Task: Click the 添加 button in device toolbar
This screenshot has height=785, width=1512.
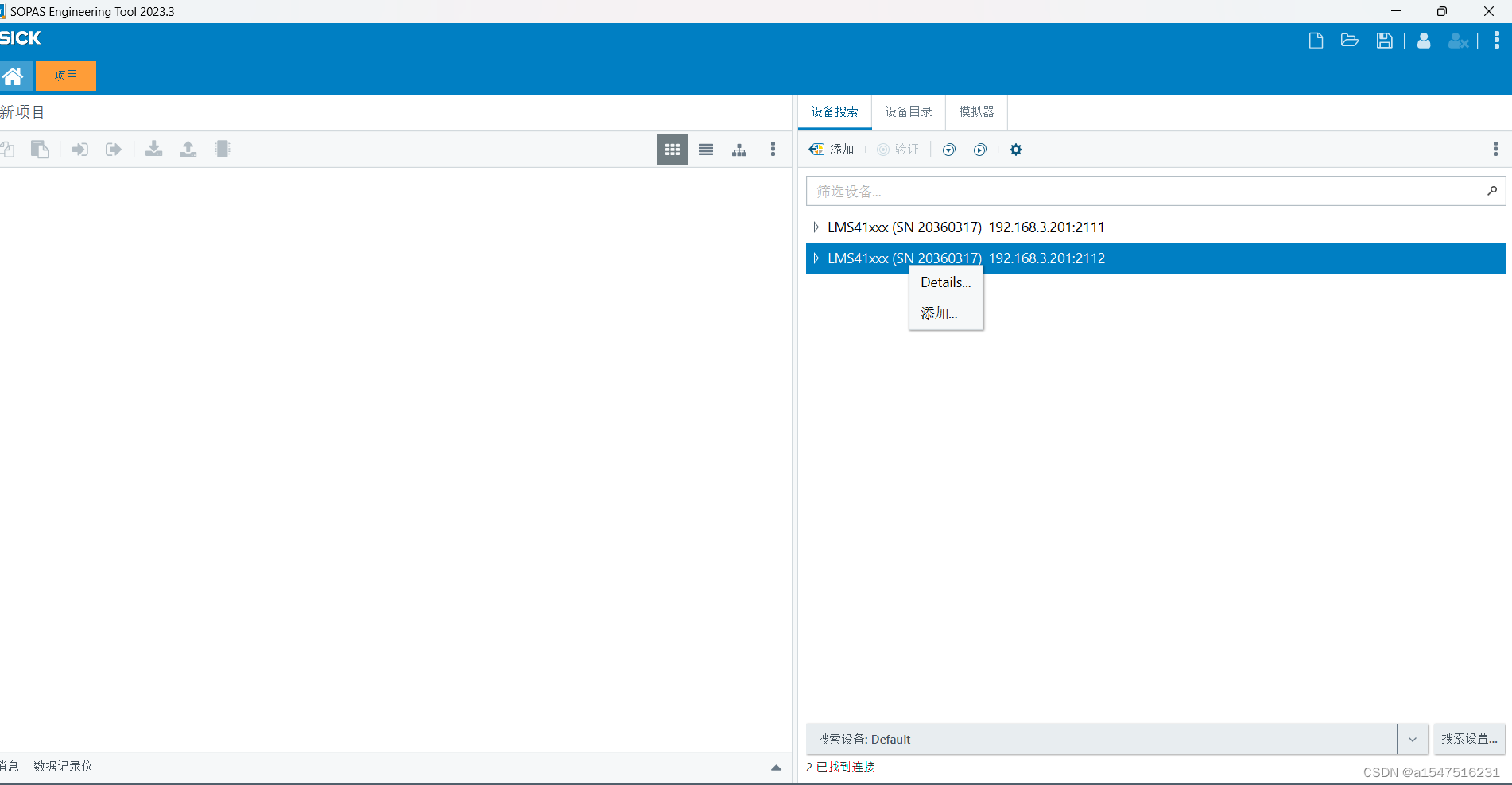Action: tap(832, 150)
